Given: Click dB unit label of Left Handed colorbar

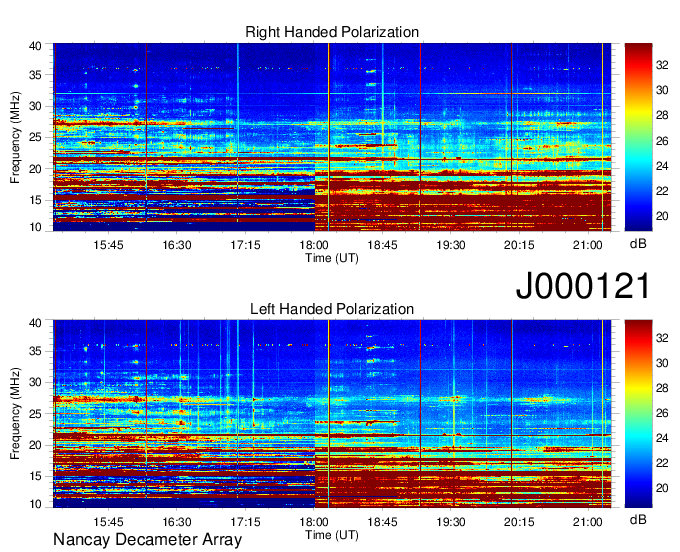Looking at the screenshot, I should (638, 519).
